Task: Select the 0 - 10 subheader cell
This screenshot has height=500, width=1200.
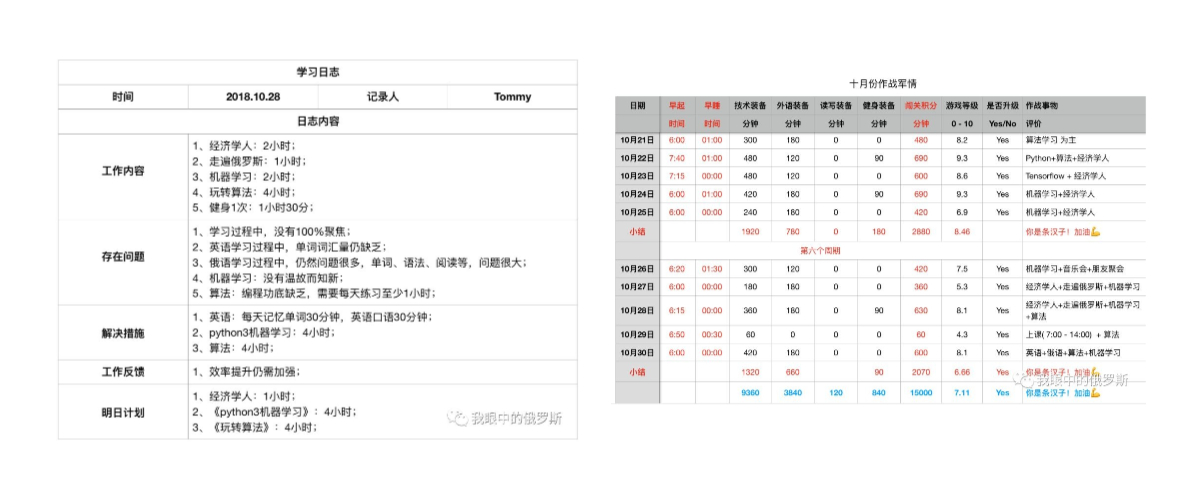Action: pyautogui.click(x=961, y=123)
